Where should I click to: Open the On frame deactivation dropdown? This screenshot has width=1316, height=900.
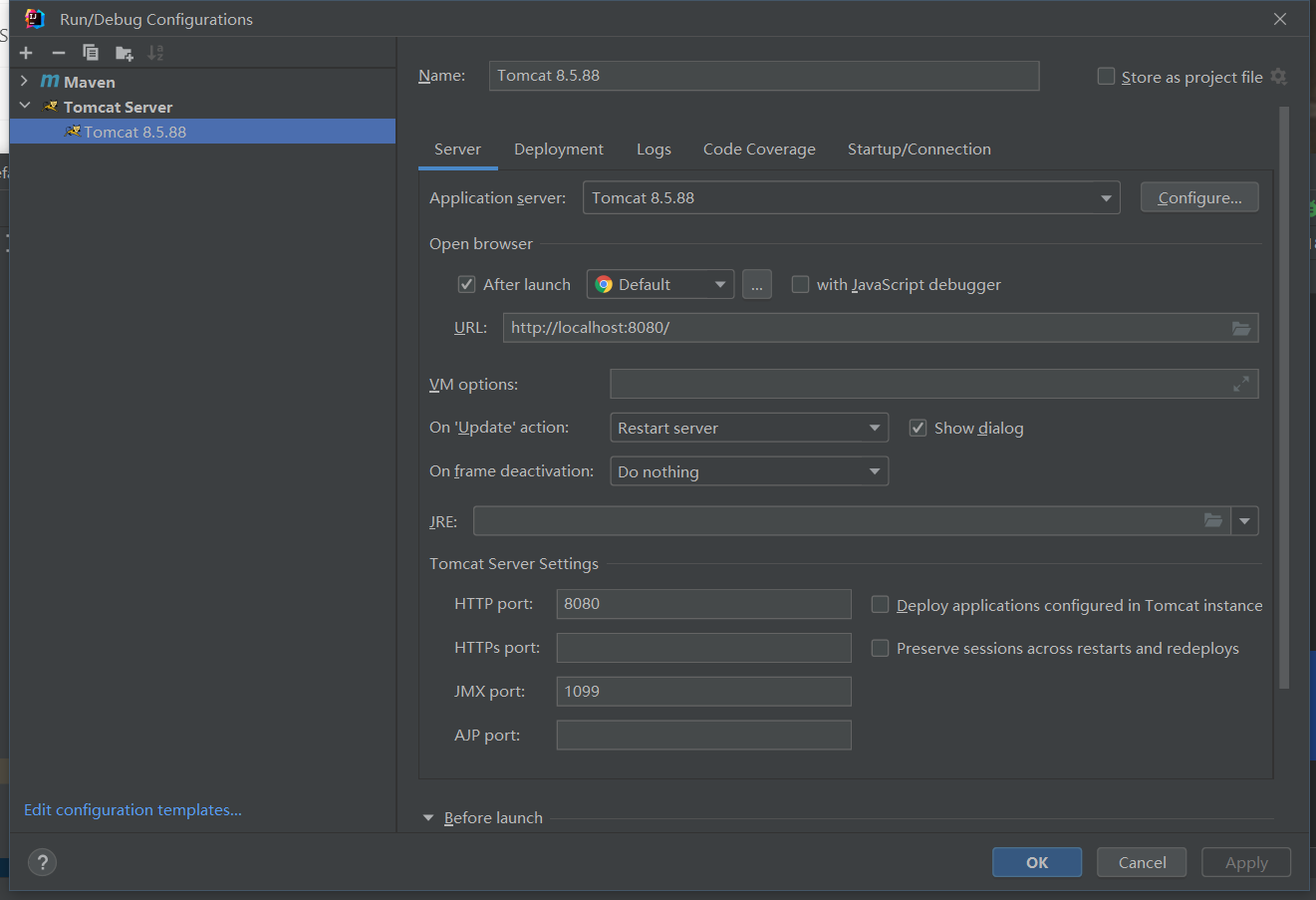pos(749,471)
